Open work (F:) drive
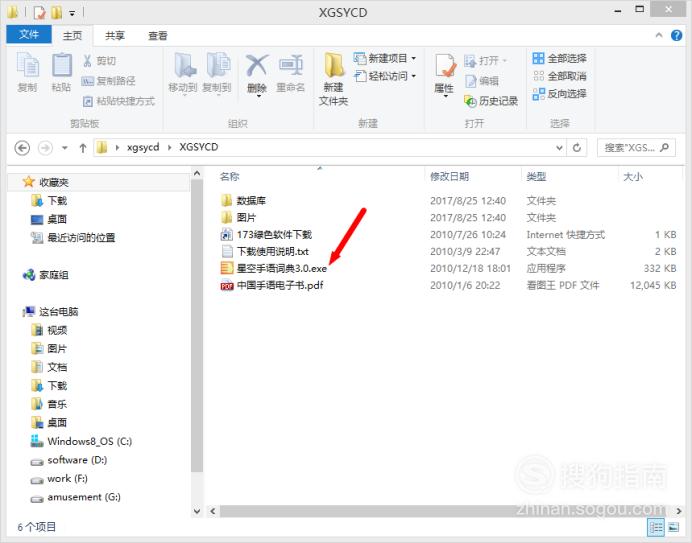Screen dimensions: 692x543 tap(67, 479)
